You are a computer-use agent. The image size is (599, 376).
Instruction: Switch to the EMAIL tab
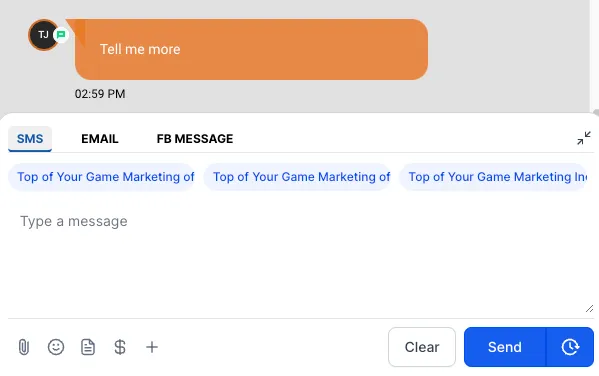click(100, 139)
